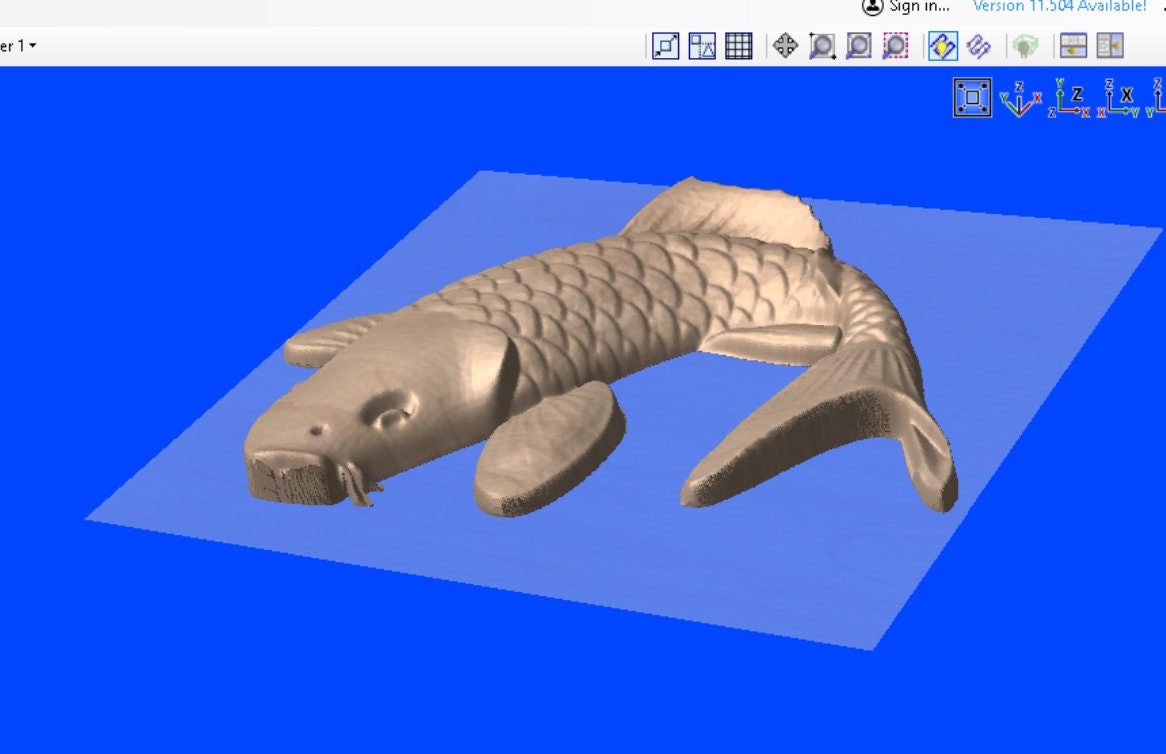The width and height of the screenshot is (1166, 754).
Task: Toggle the single lightbulb shading view
Action: tap(941, 46)
